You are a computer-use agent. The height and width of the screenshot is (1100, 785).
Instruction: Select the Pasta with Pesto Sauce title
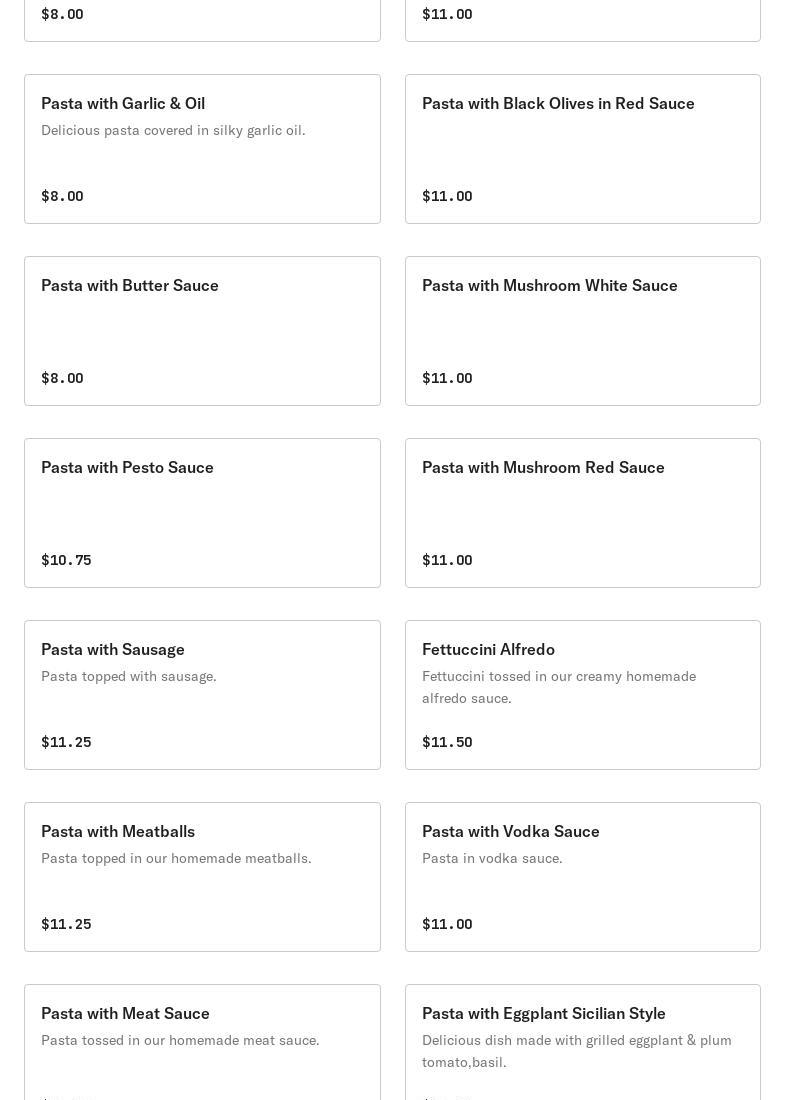click(x=127, y=468)
